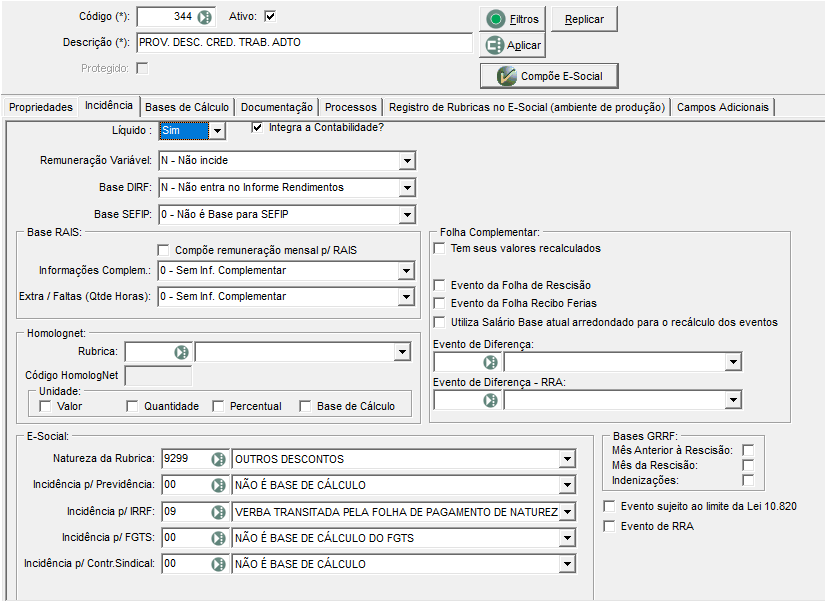Click the Aplicar button label
Screen dimensions: 825x601
pos(524,45)
